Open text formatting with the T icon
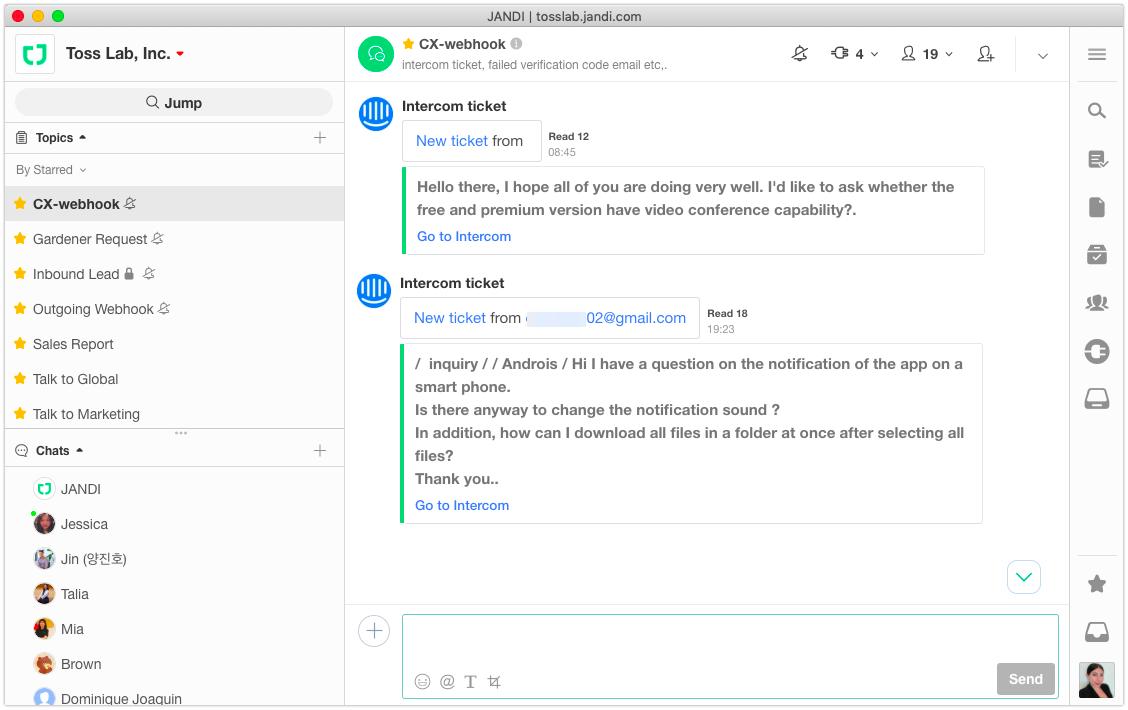This screenshot has height=710, width=1128. [x=470, y=681]
